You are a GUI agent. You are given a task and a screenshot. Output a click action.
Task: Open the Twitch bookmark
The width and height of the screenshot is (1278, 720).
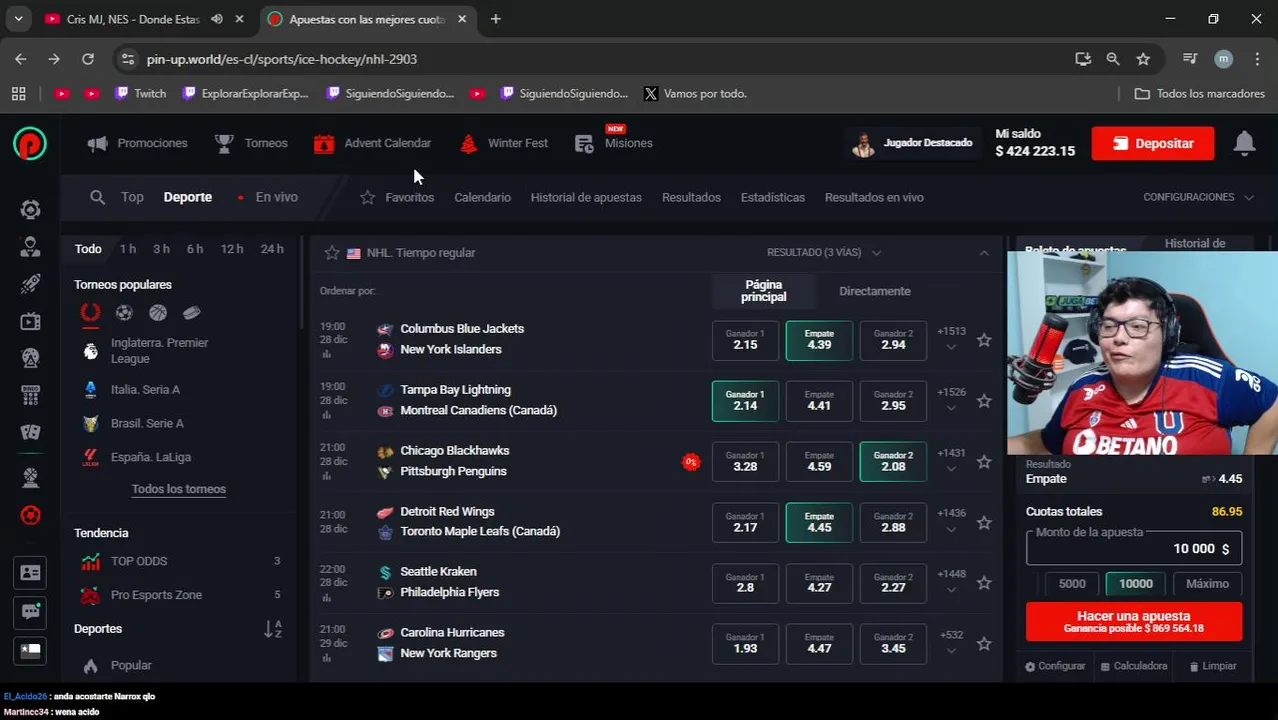[140, 93]
